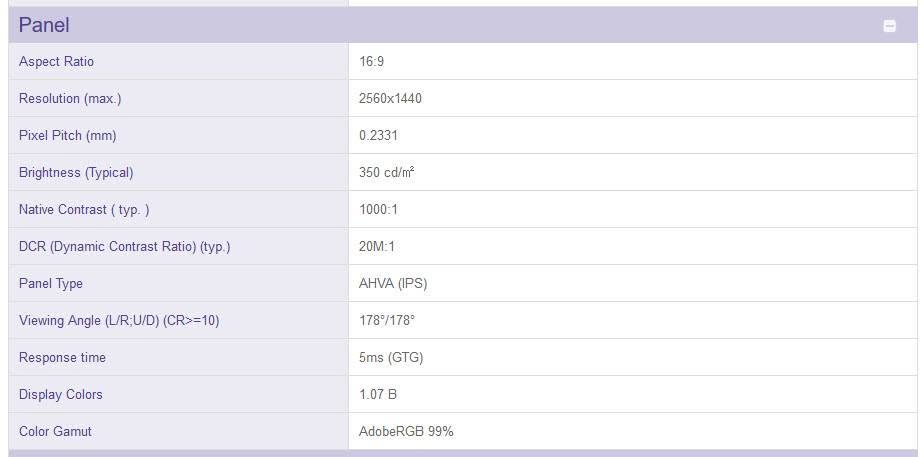This screenshot has width=924, height=457.
Task: Select the Pixel Pitch (mm) label
Action: (x=68, y=135)
